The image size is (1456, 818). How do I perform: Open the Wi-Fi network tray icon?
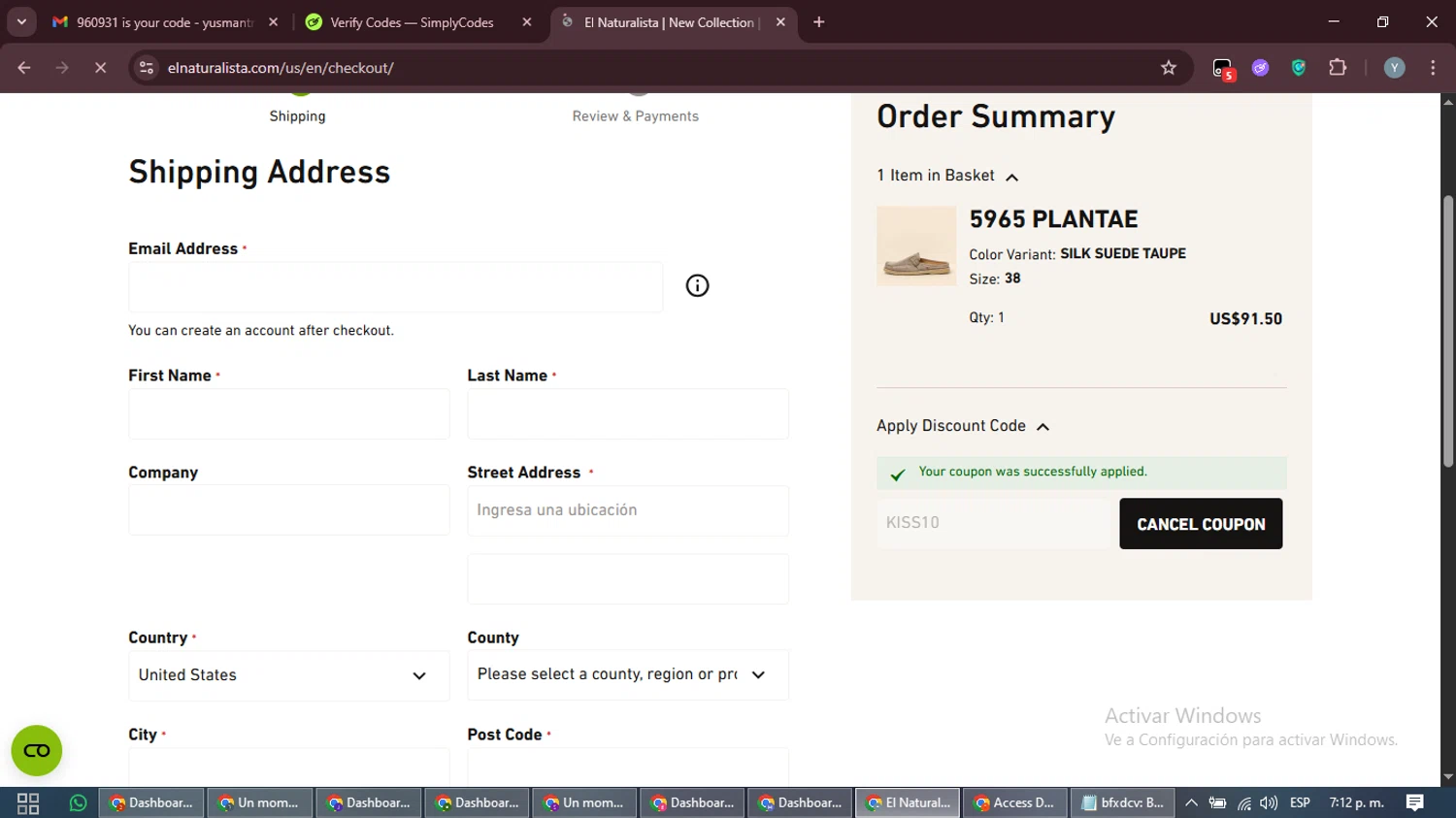coord(1243,802)
